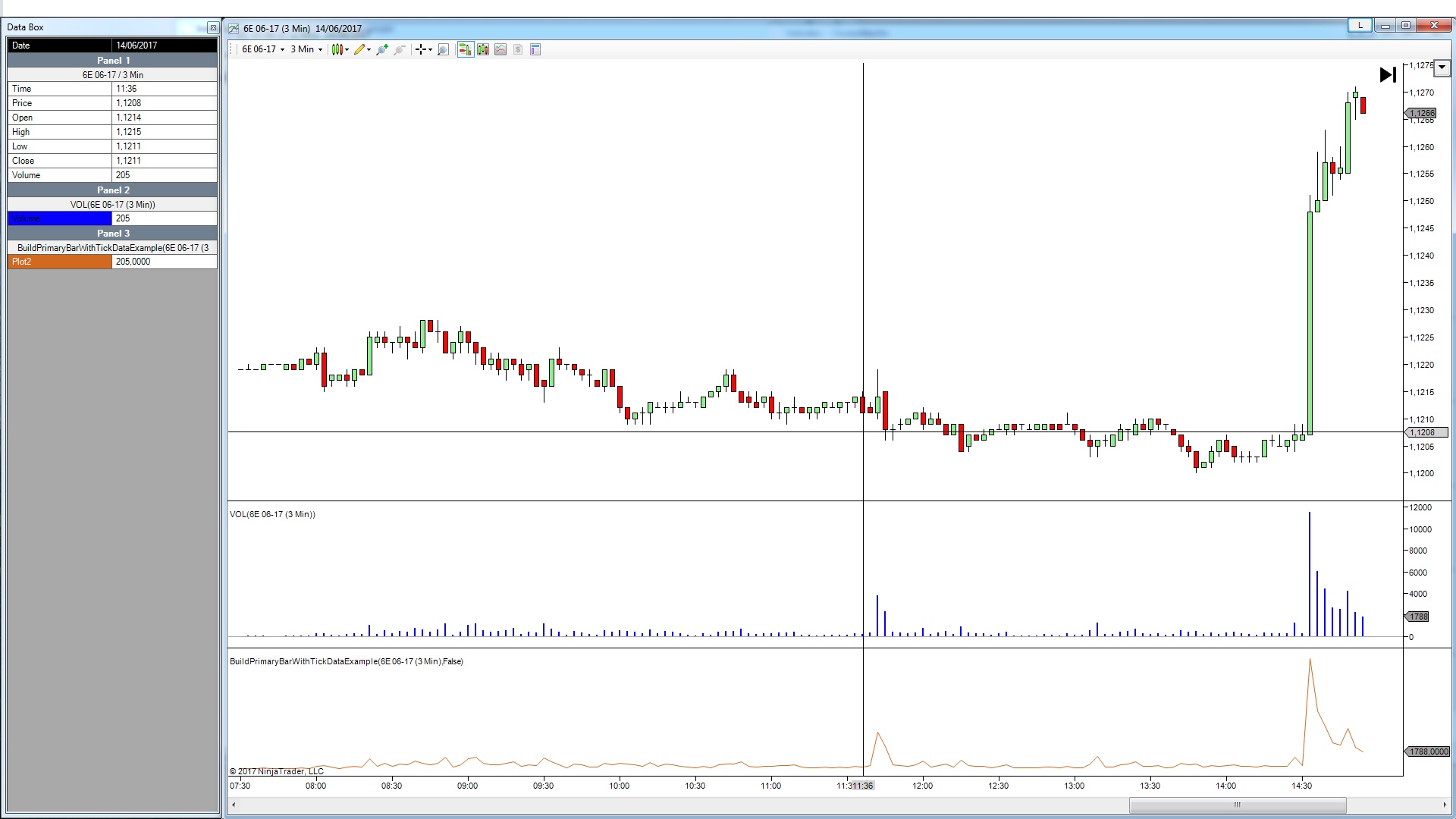This screenshot has width=1456, height=819.
Task: Click the zoom frame magnifier icon
Action: [444, 49]
